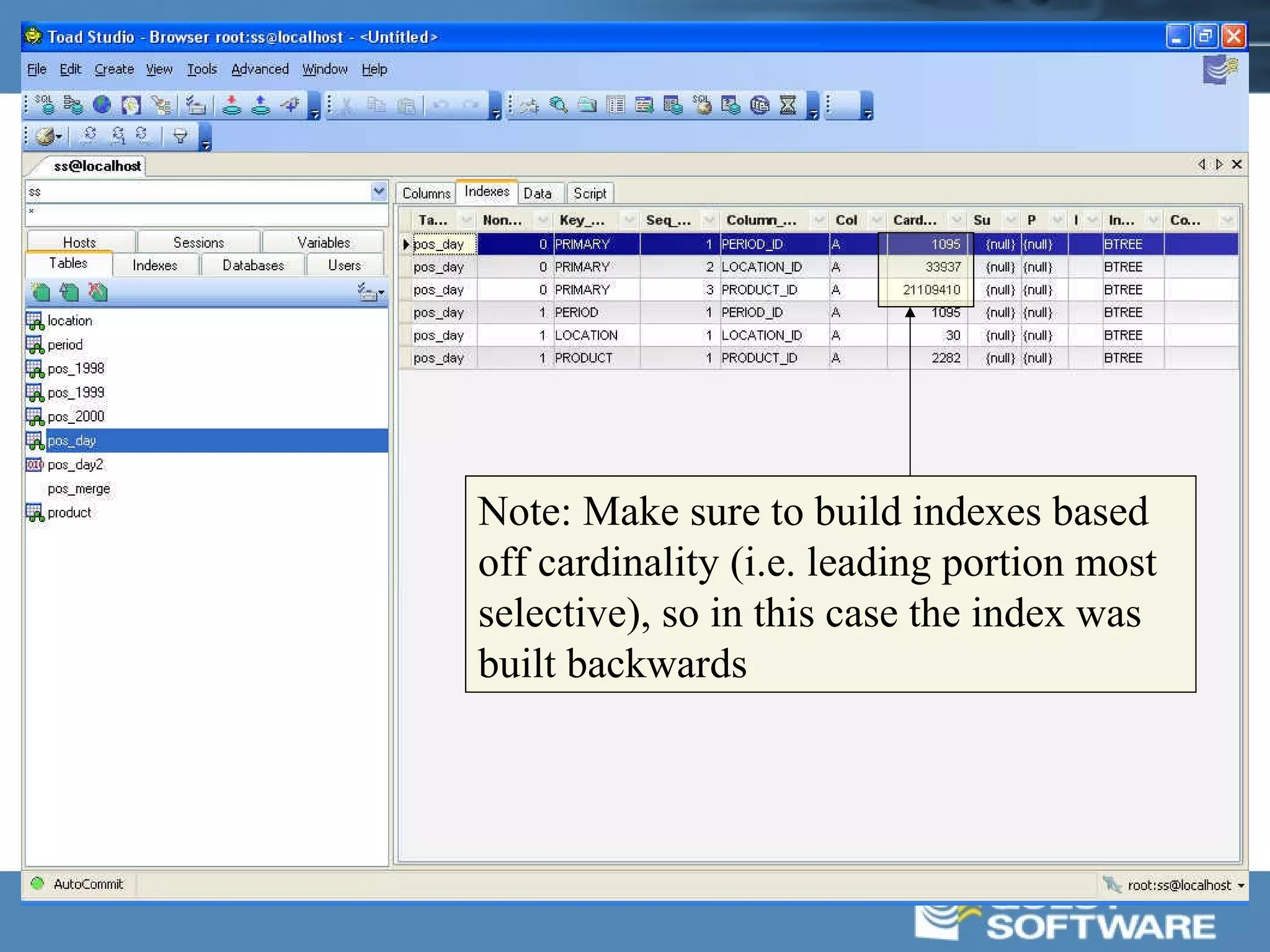Select the pos_1999 table

click(76, 392)
